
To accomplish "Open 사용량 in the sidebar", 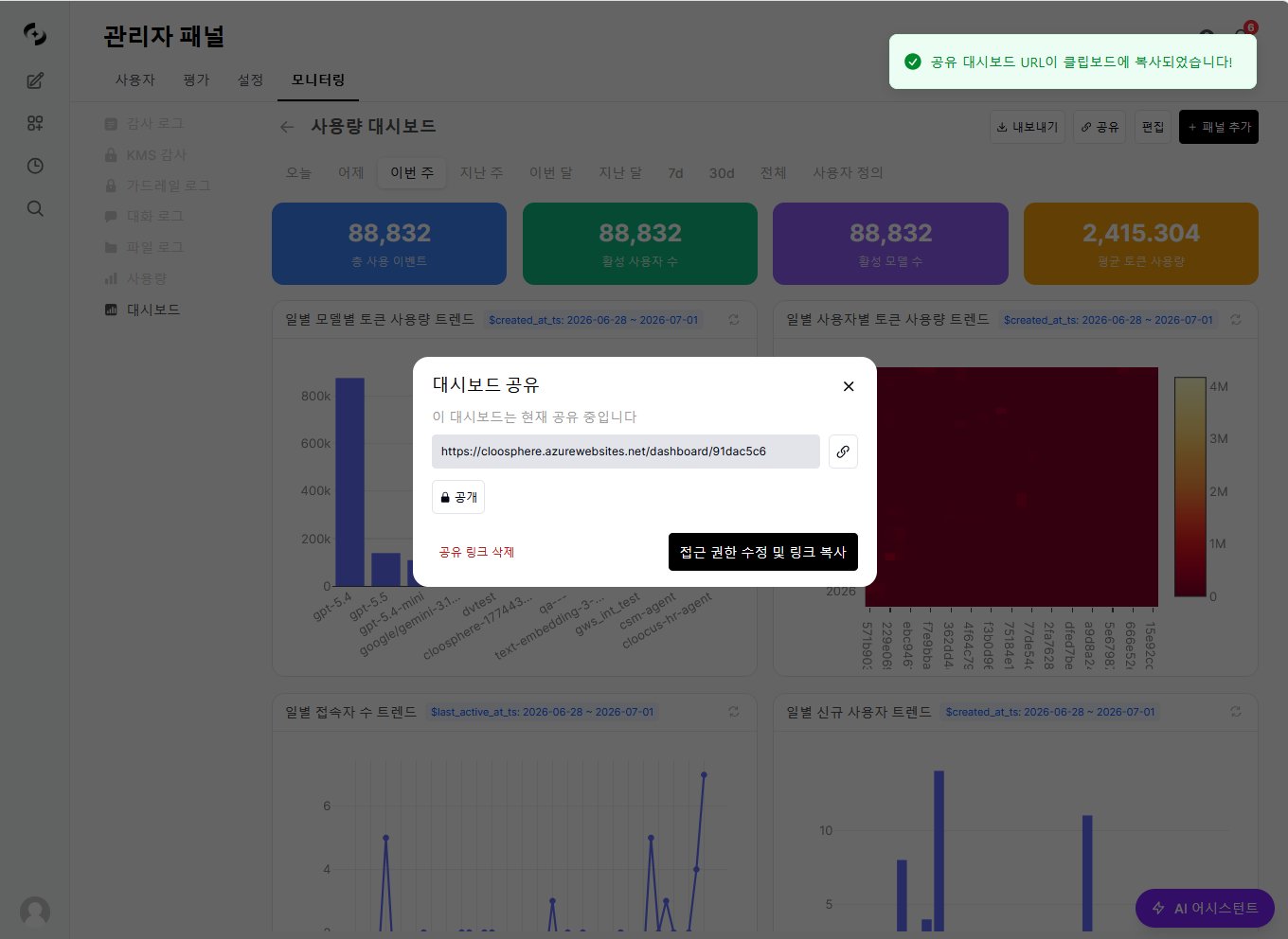I will point(136,278).
